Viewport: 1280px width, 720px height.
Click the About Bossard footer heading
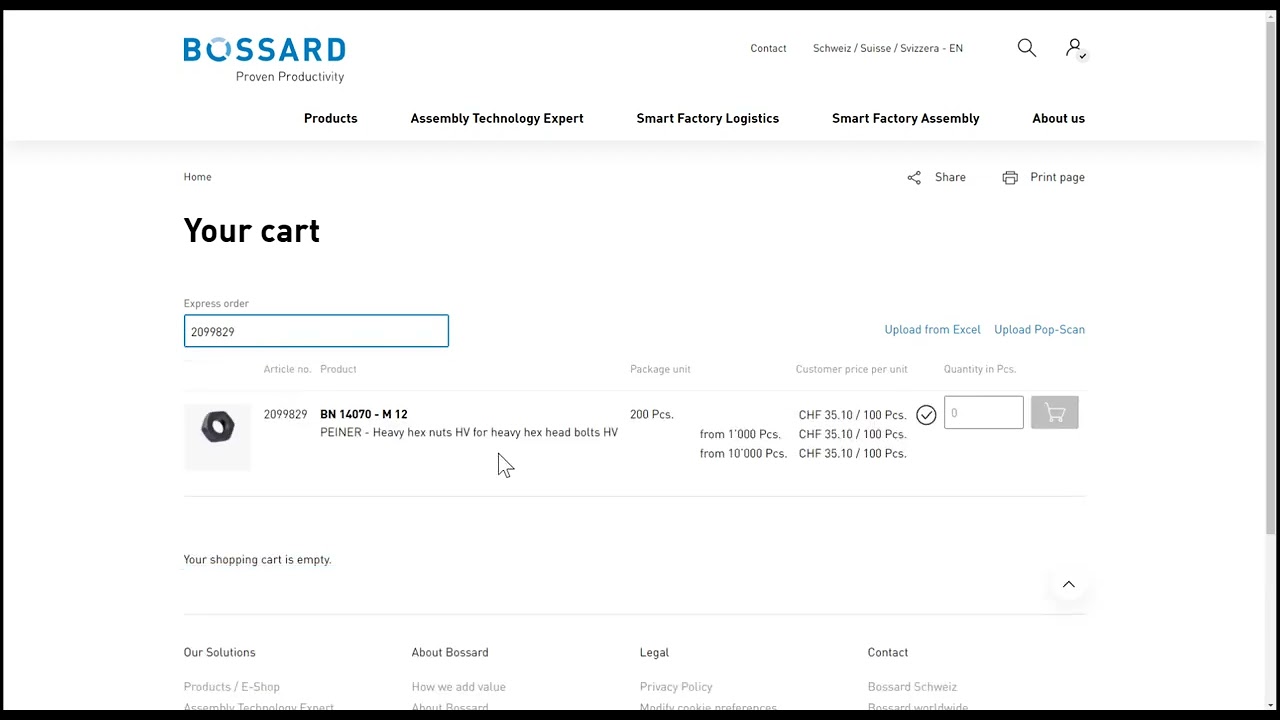[450, 652]
